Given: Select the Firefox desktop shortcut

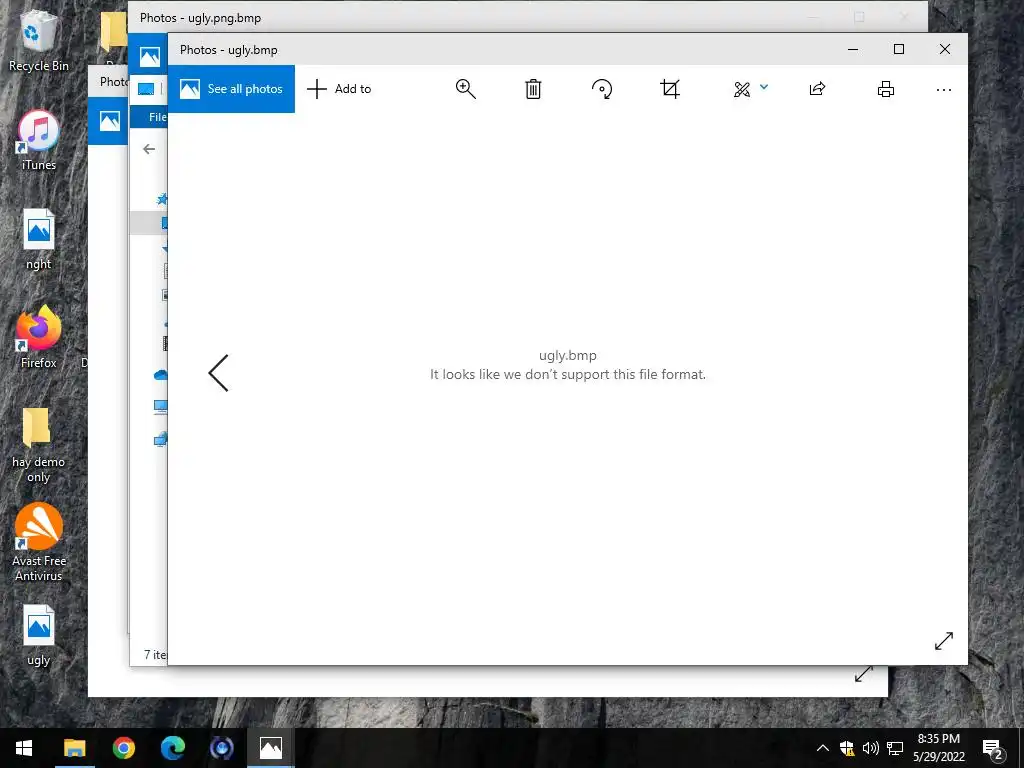Looking at the screenshot, I should click(x=39, y=338).
